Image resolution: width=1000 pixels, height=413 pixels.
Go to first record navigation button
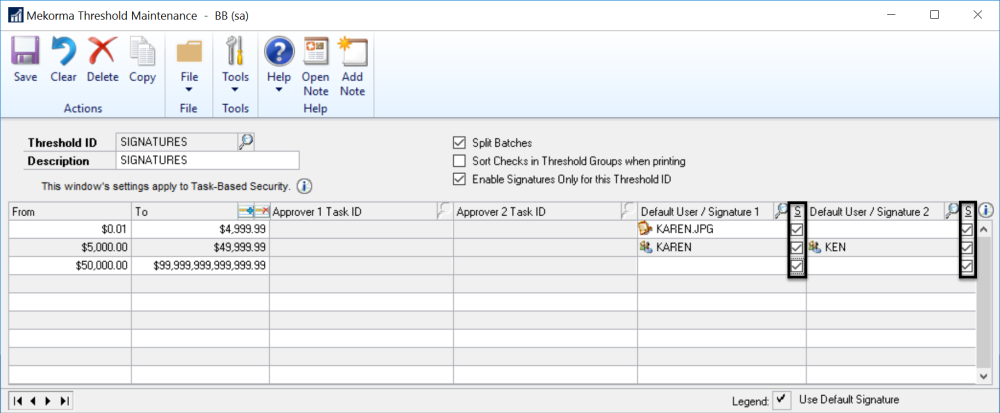tap(18, 401)
